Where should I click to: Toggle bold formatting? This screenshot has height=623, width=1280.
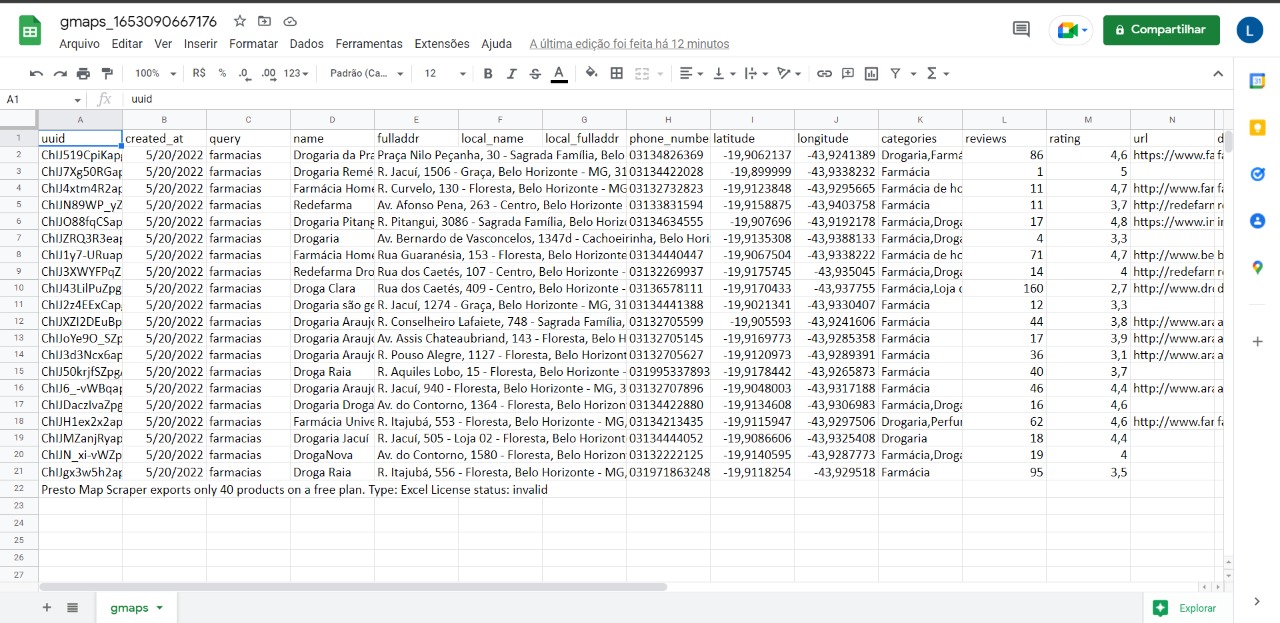point(488,73)
